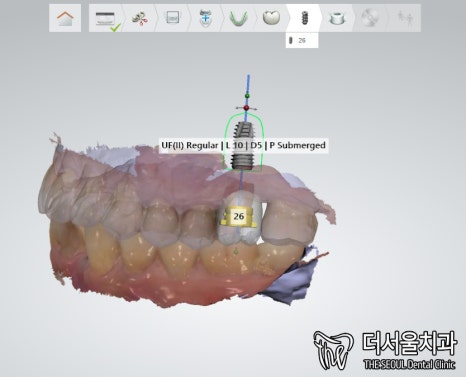The image size is (466, 377).
Task: Grab the red rotation handle on implant axis
Action: click(247, 108)
